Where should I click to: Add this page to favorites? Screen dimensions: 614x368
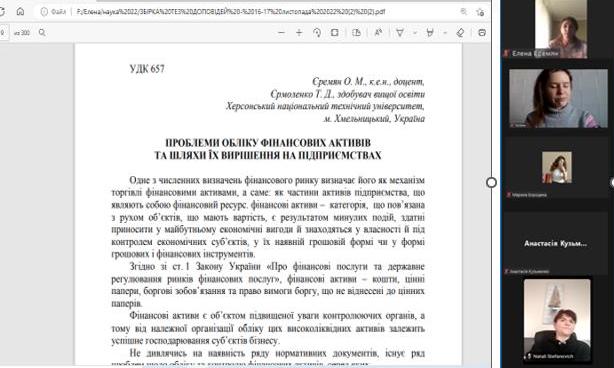(x=480, y=12)
